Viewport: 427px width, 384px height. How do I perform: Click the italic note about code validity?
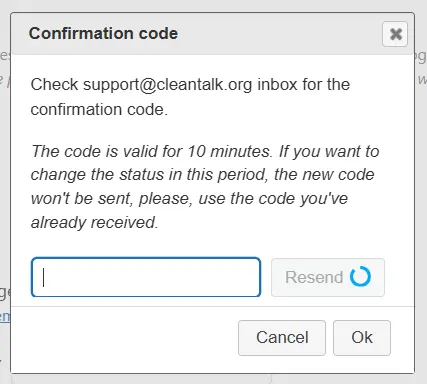[205, 187]
